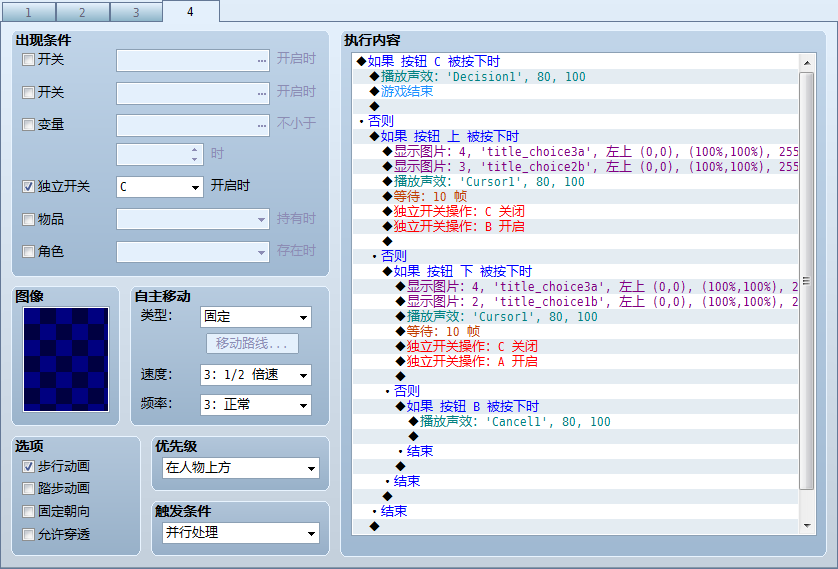
Task: Enable the 角色 condition checkbox
Action: pyautogui.click(x=28, y=251)
